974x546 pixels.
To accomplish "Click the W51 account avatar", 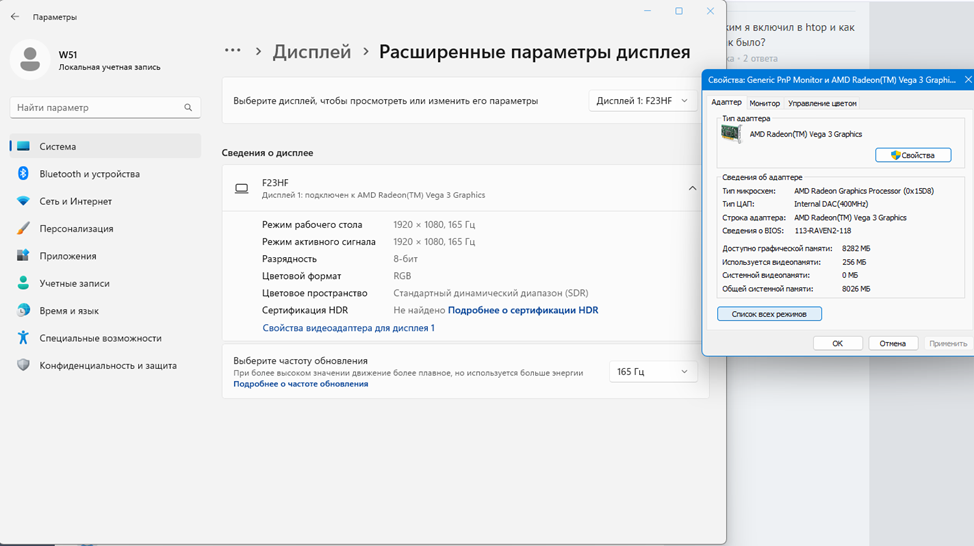I will tap(30, 60).
